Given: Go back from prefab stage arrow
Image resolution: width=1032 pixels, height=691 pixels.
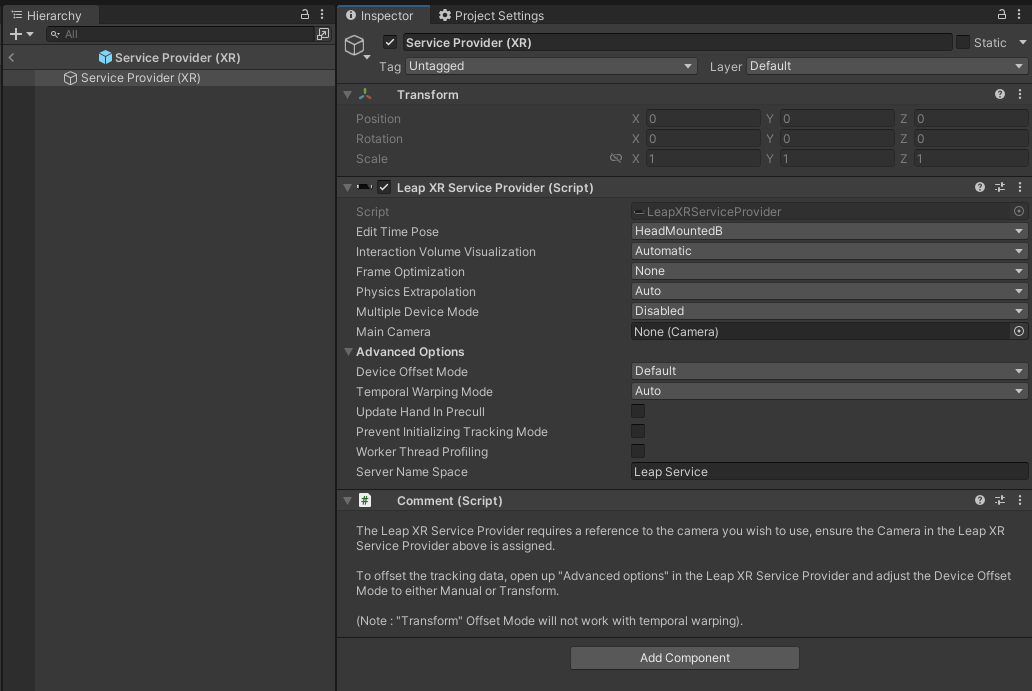Looking at the screenshot, I should [x=11, y=58].
